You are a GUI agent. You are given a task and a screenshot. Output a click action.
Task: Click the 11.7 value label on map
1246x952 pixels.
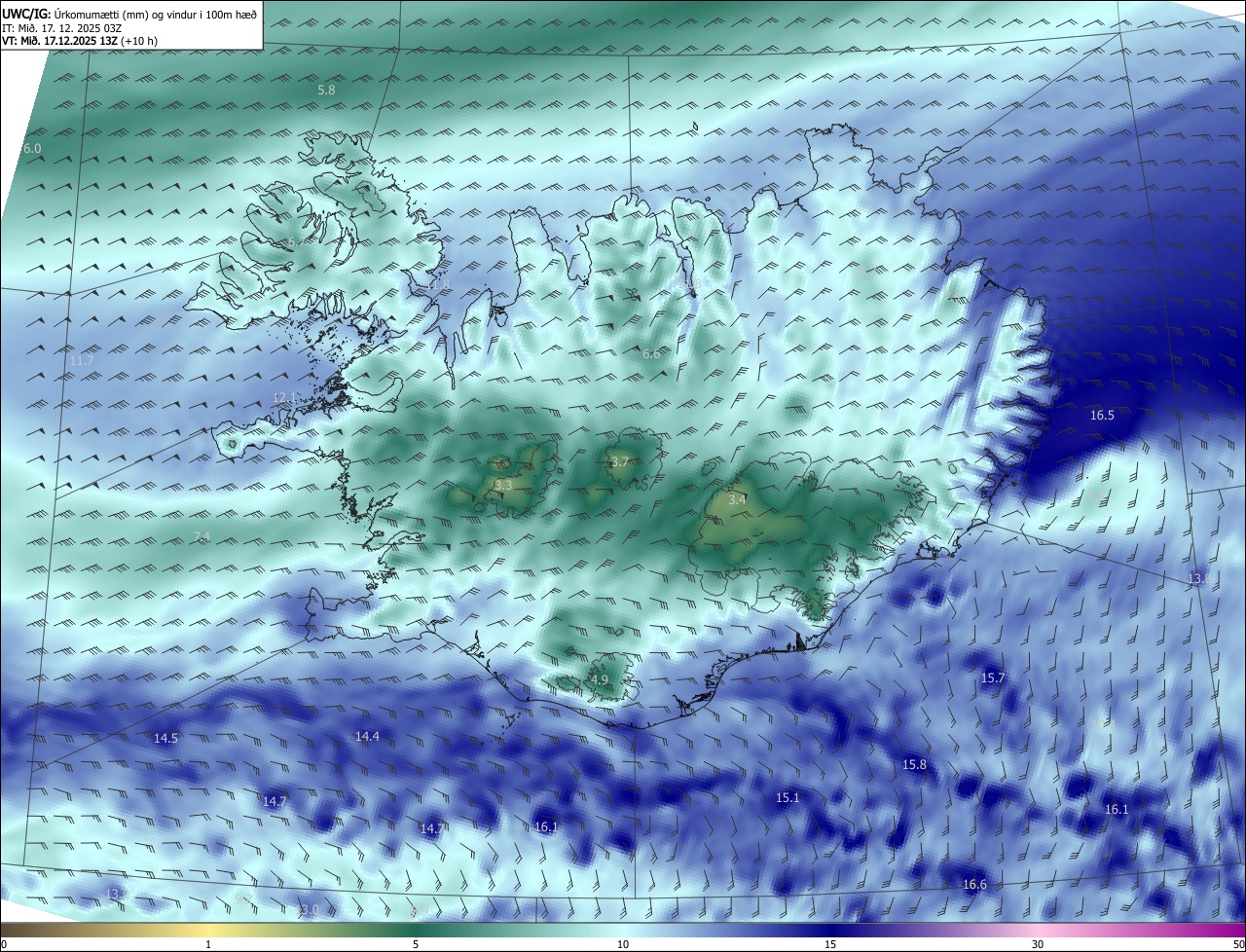[82, 361]
